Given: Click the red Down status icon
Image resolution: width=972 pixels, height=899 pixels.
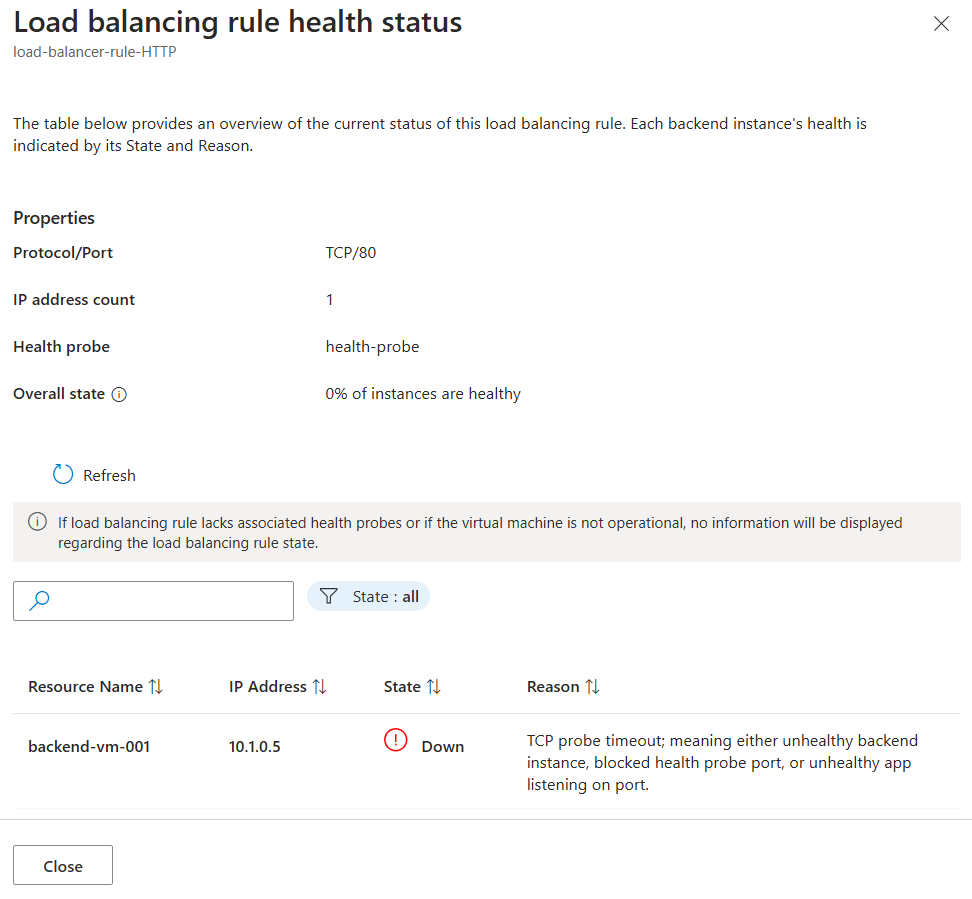Looking at the screenshot, I should [396, 741].
